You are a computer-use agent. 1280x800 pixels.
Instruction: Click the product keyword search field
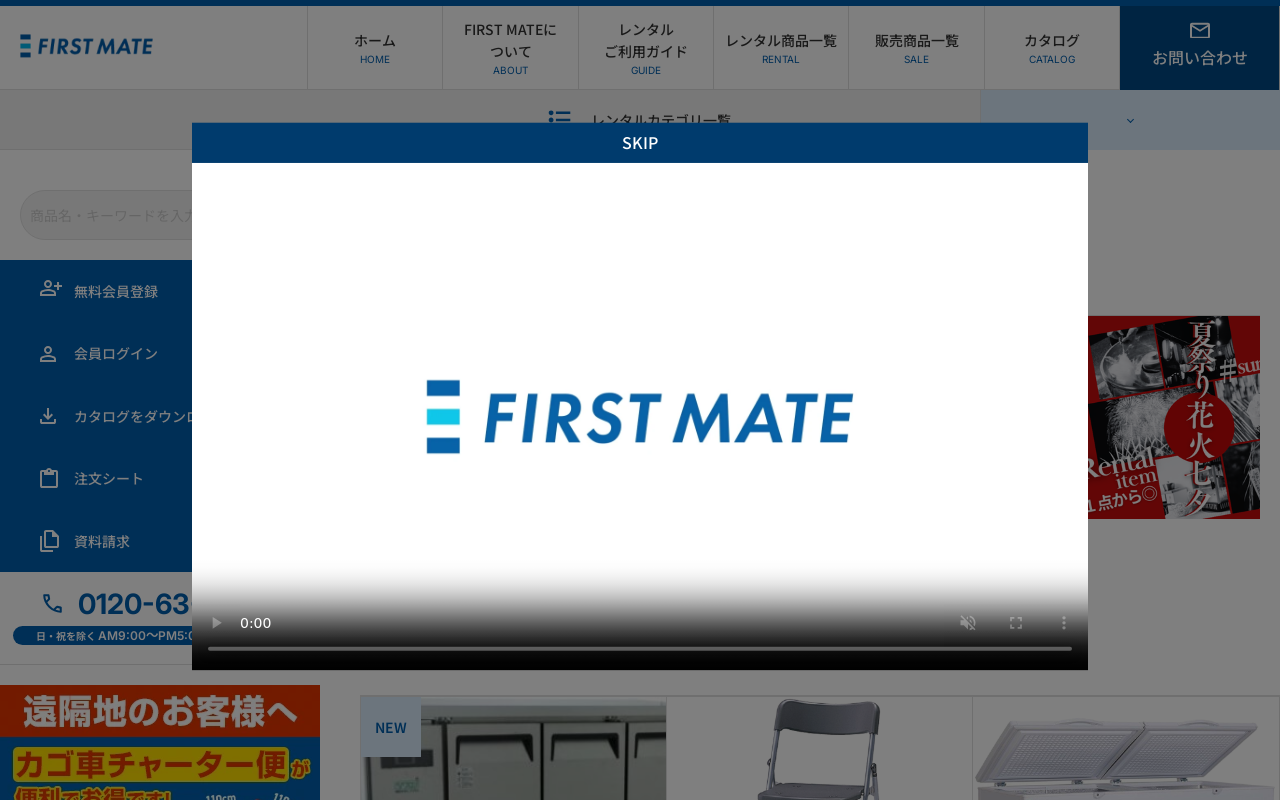tap(106, 215)
